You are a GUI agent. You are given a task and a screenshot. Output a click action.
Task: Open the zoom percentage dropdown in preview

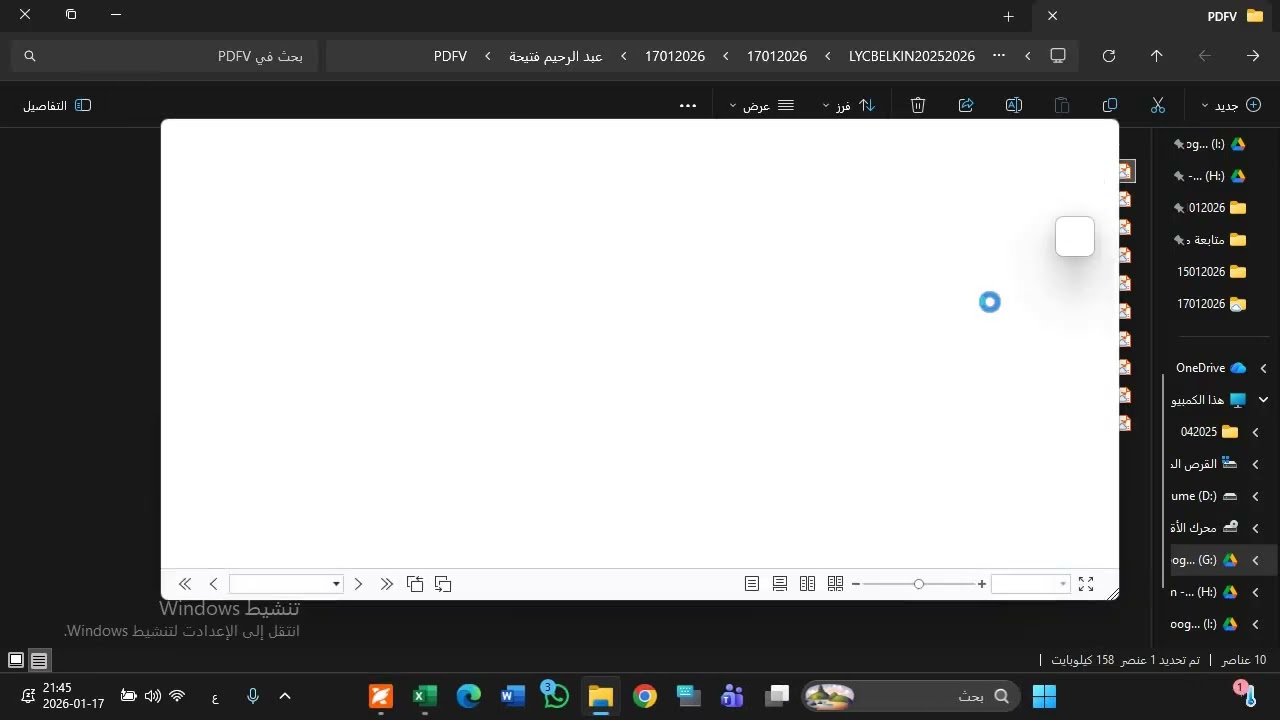[1062, 584]
